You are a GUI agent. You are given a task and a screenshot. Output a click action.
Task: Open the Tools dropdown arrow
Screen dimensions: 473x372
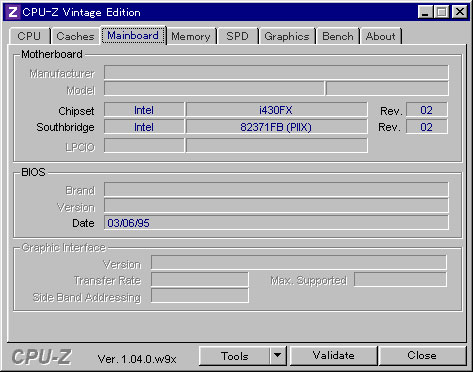pyautogui.click(x=278, y=356)
